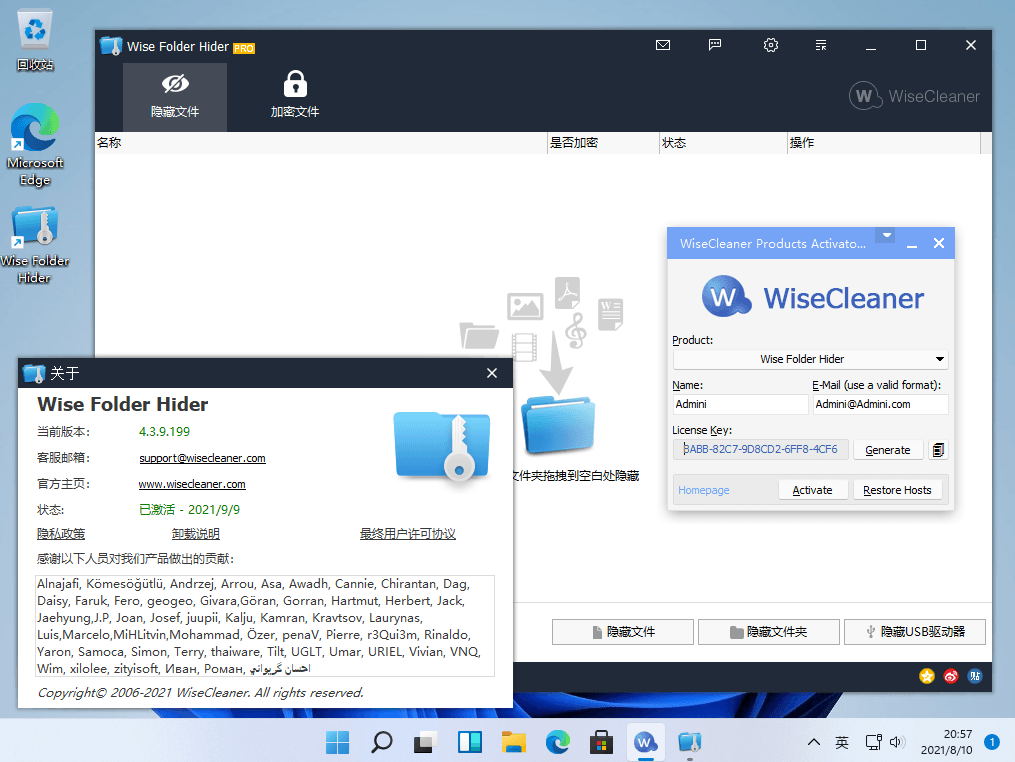Show hidden tray icons chevron

pyautogui.click(x=814, y=742)
